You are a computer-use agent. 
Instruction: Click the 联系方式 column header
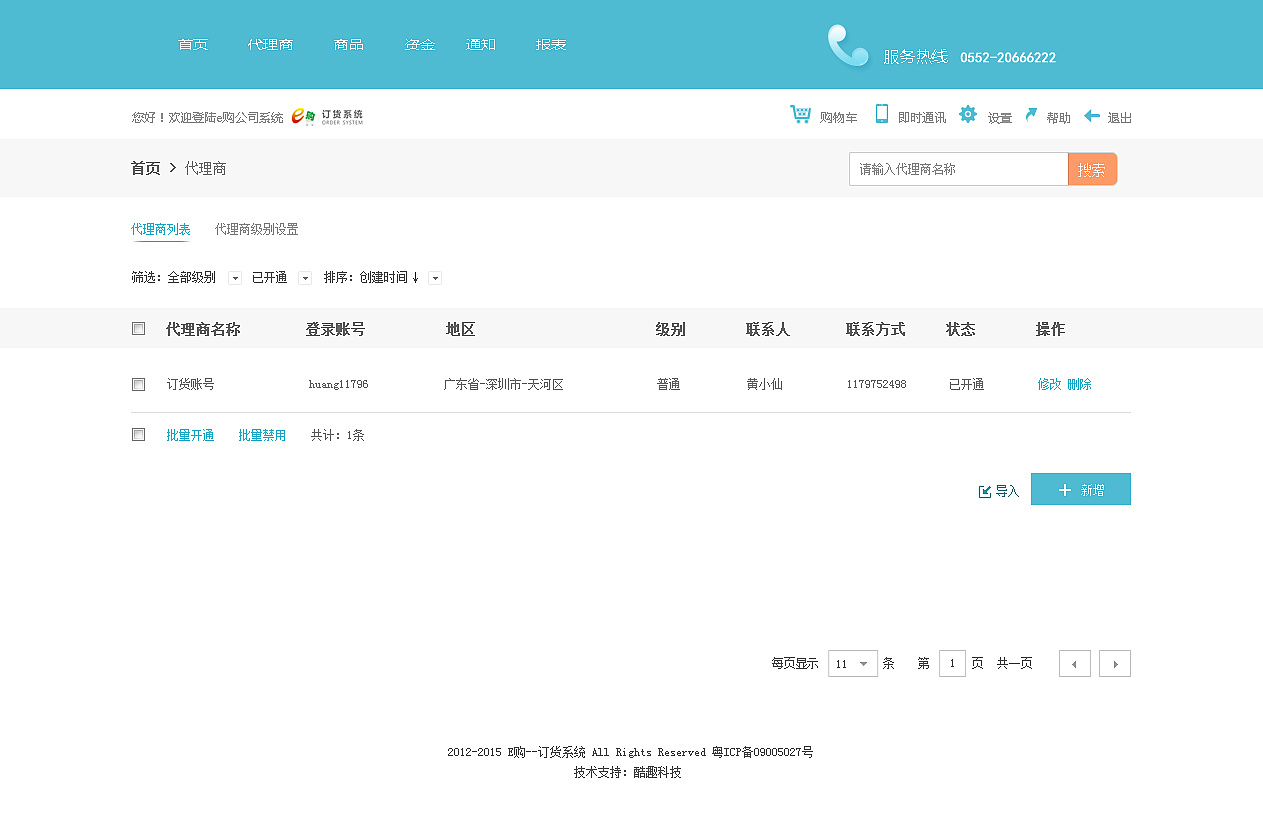(876, 330)
